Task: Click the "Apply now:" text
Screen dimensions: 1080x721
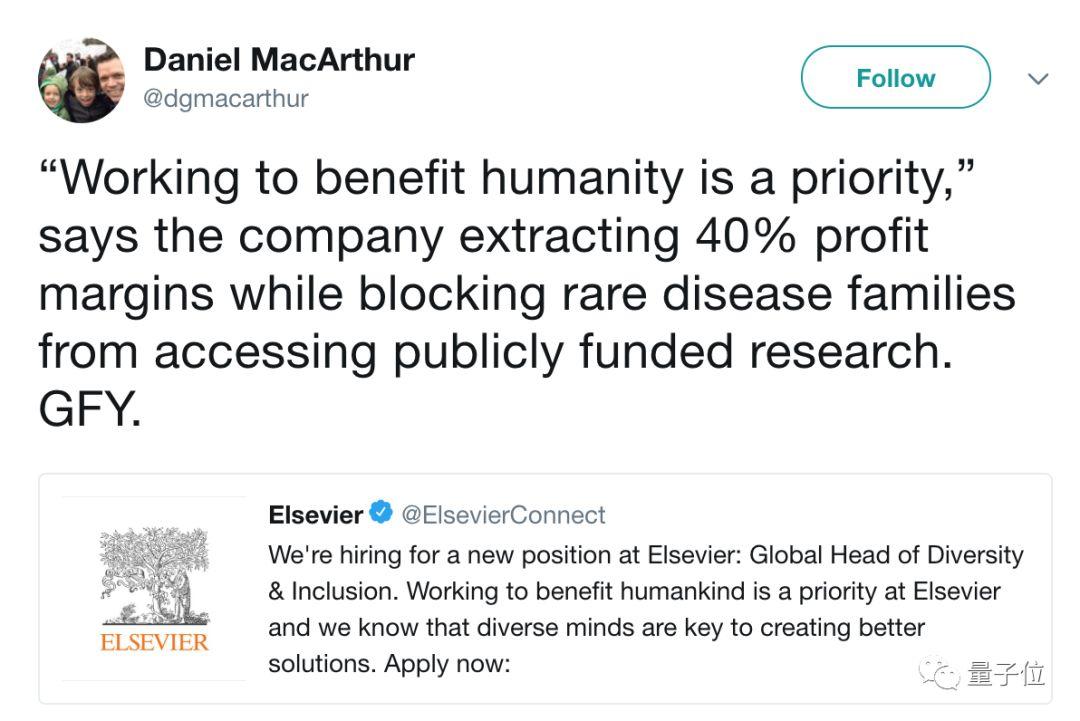Action: [447, 664]
